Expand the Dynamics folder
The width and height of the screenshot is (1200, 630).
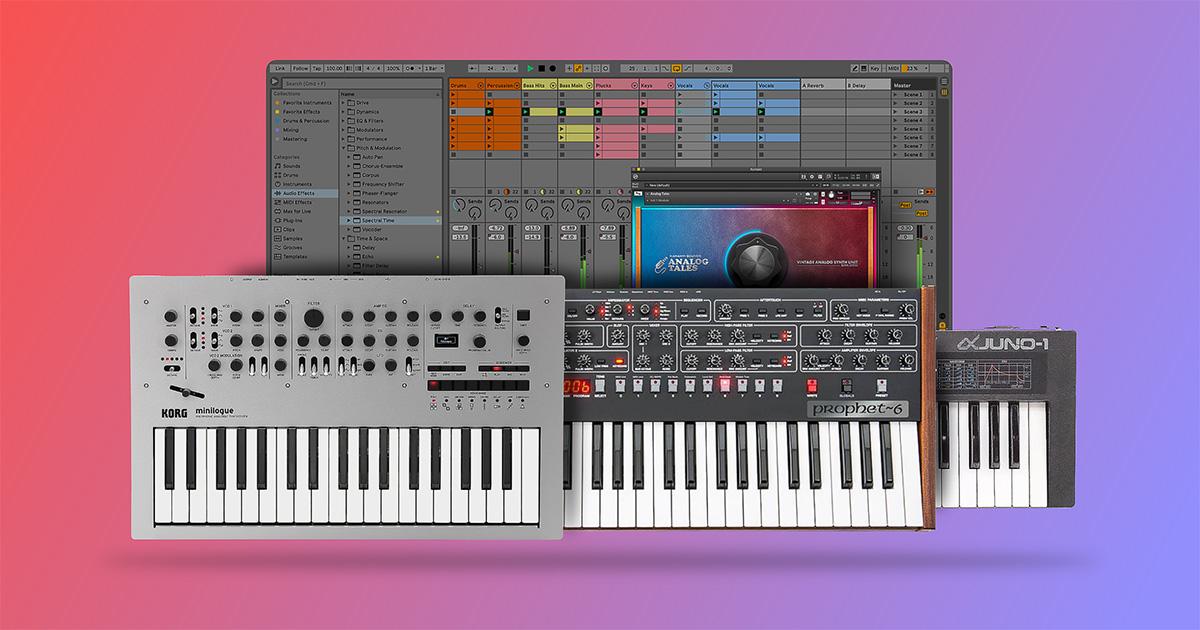click(343, 112)
